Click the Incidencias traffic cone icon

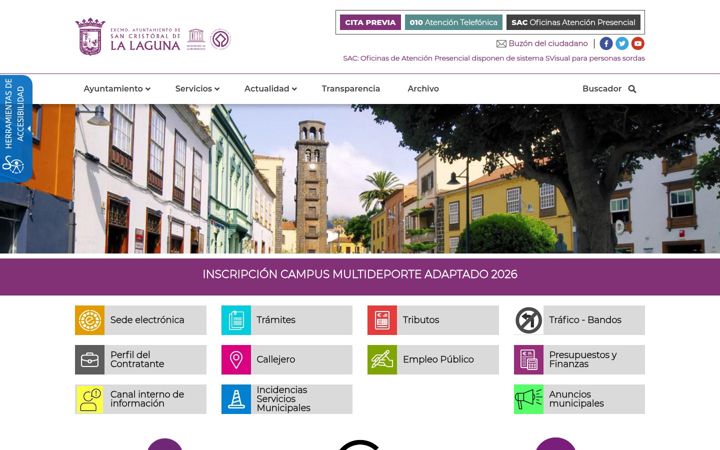(236, 399)
